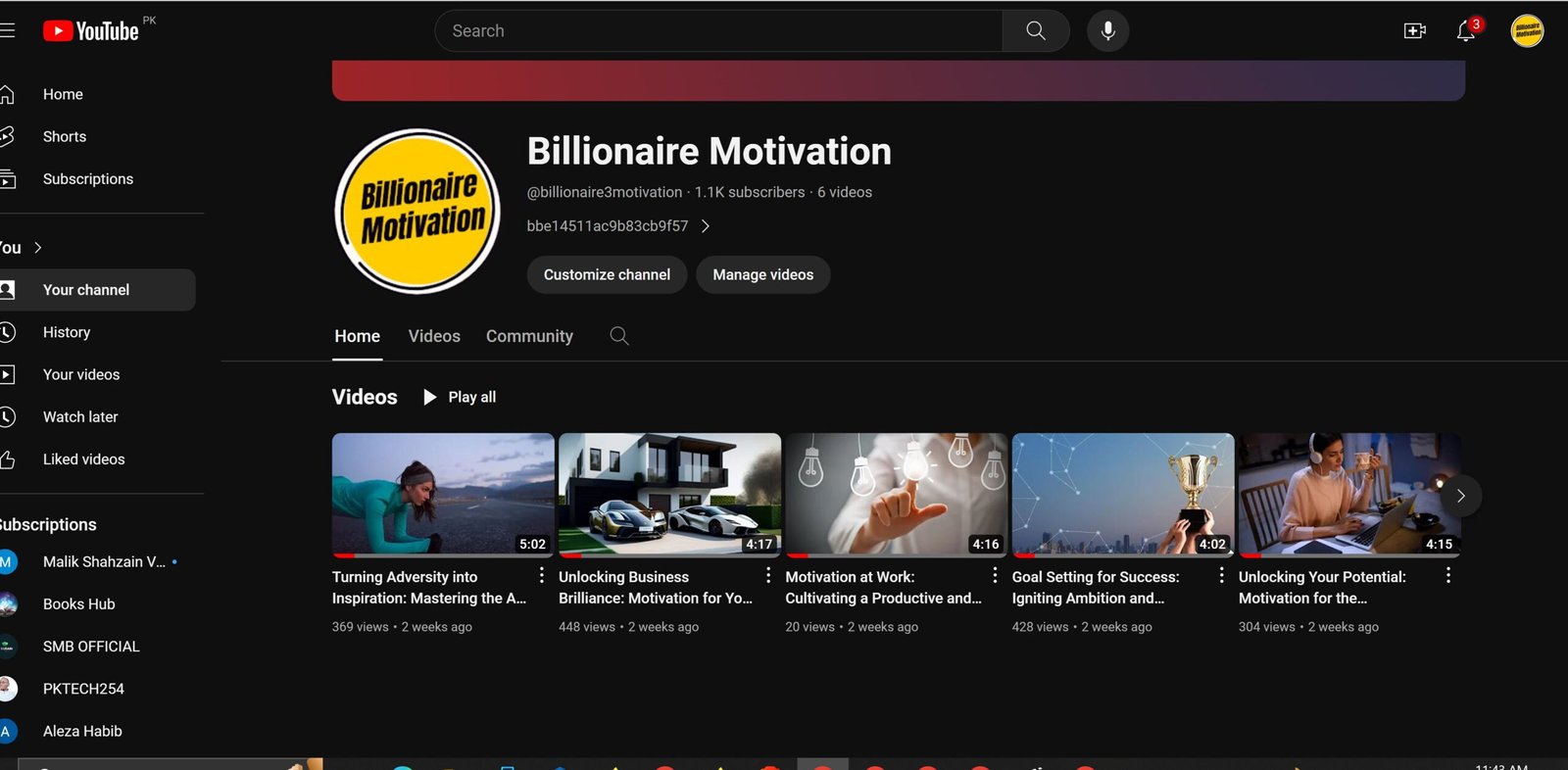This screenshot has width=1568, height=770.
Task: Open the trophy thumbnail video
Action: (1123, 496)
